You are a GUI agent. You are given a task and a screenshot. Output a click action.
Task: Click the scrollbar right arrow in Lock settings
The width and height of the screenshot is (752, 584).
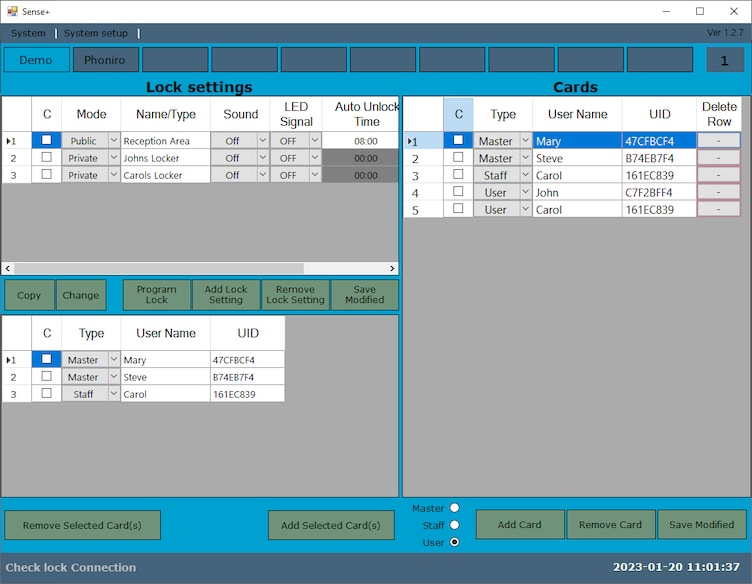pyautogui.click(x=392, y=268)
